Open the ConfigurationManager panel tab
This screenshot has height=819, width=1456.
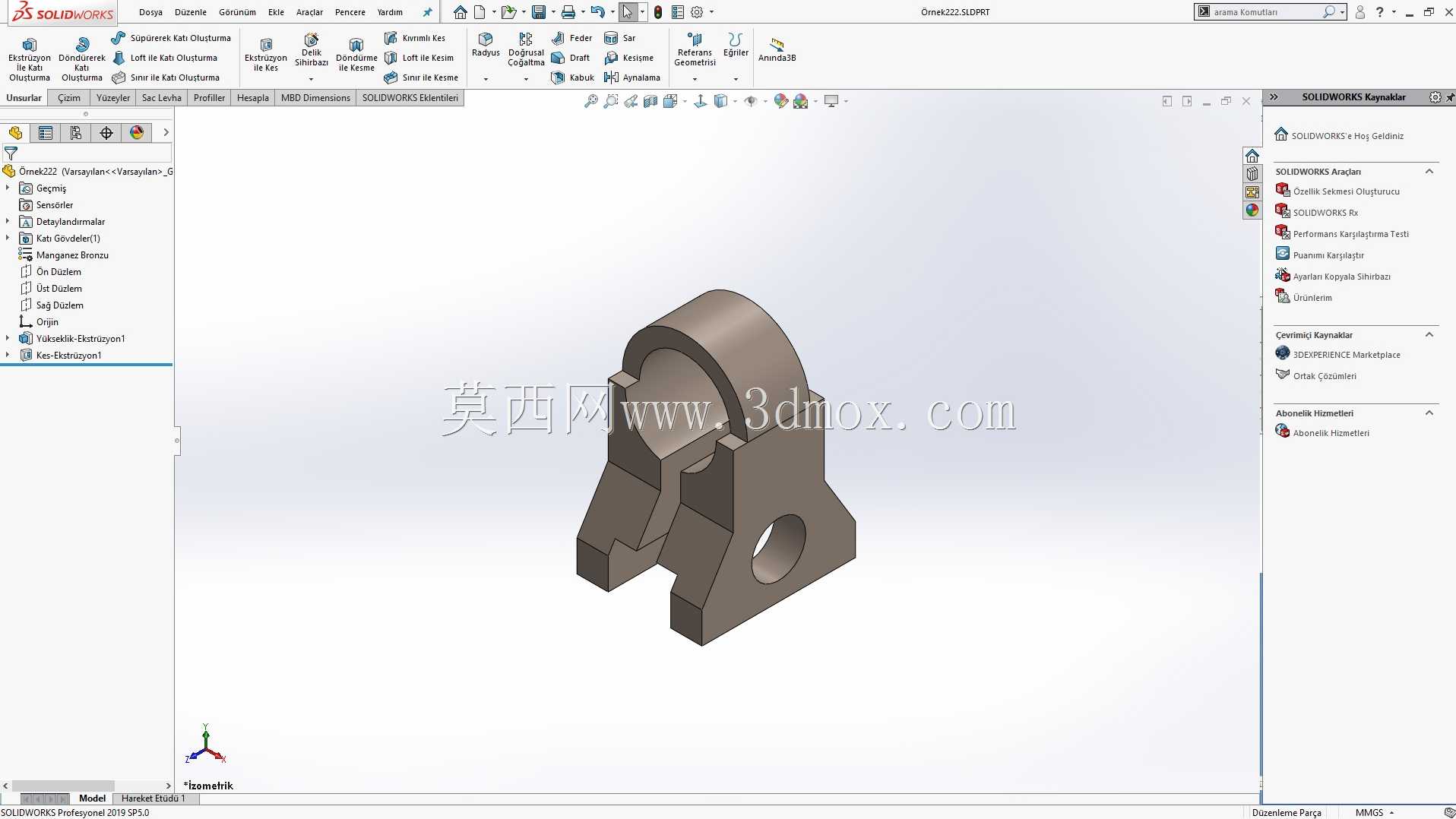coord(76,133)
